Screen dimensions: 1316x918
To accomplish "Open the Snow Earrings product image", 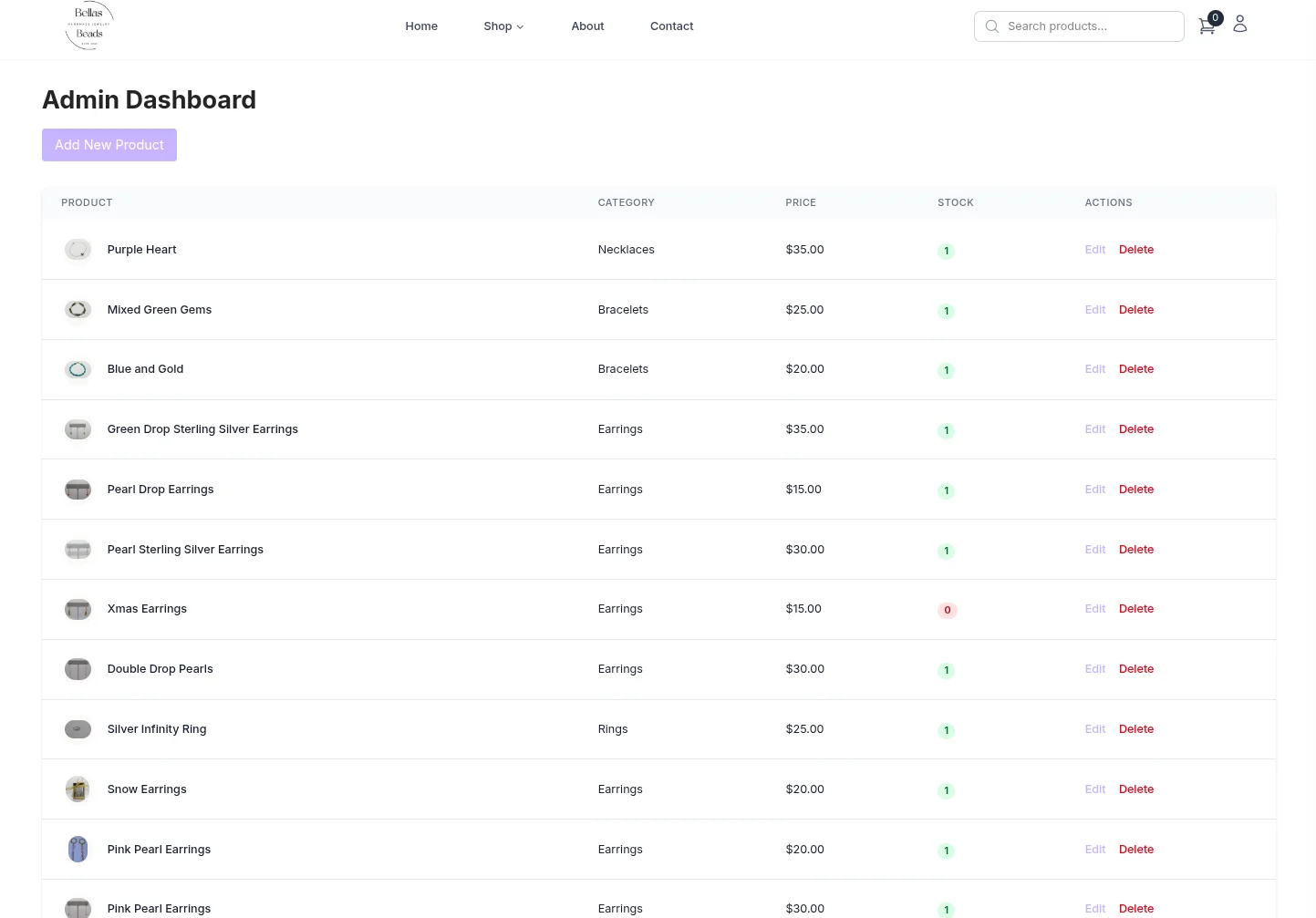I will coord(78,789).
